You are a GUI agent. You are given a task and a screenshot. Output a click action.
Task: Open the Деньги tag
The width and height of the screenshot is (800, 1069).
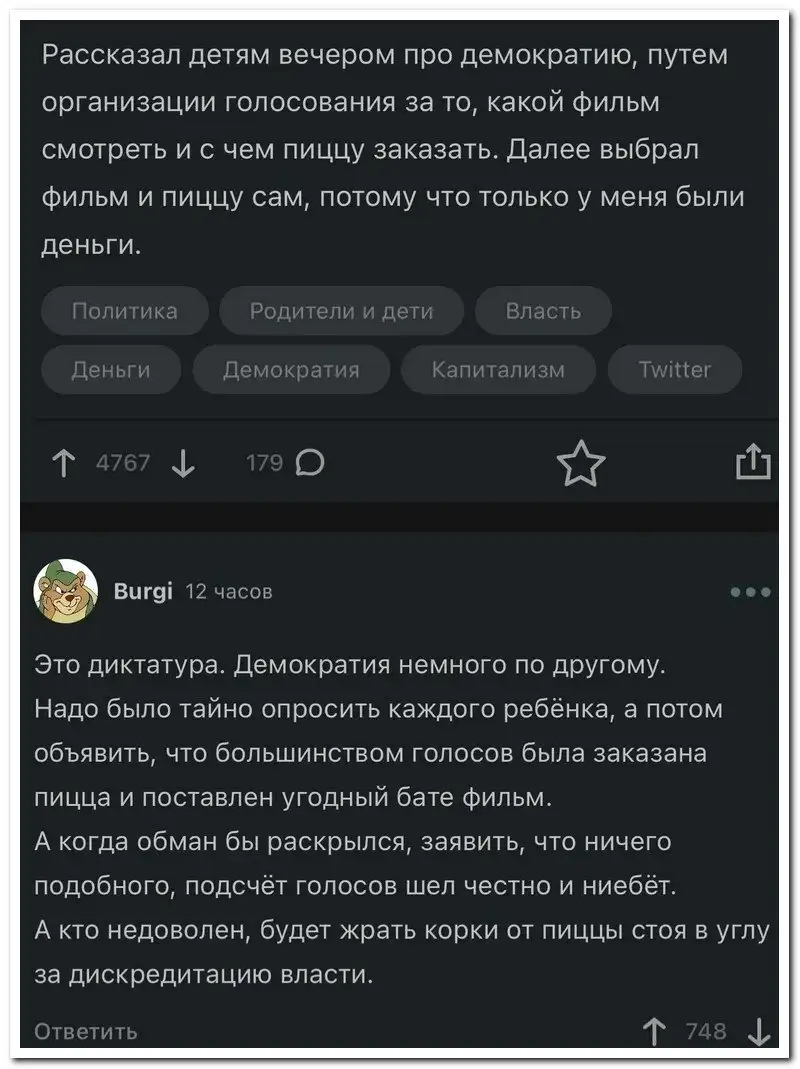(x=111, y=370)
